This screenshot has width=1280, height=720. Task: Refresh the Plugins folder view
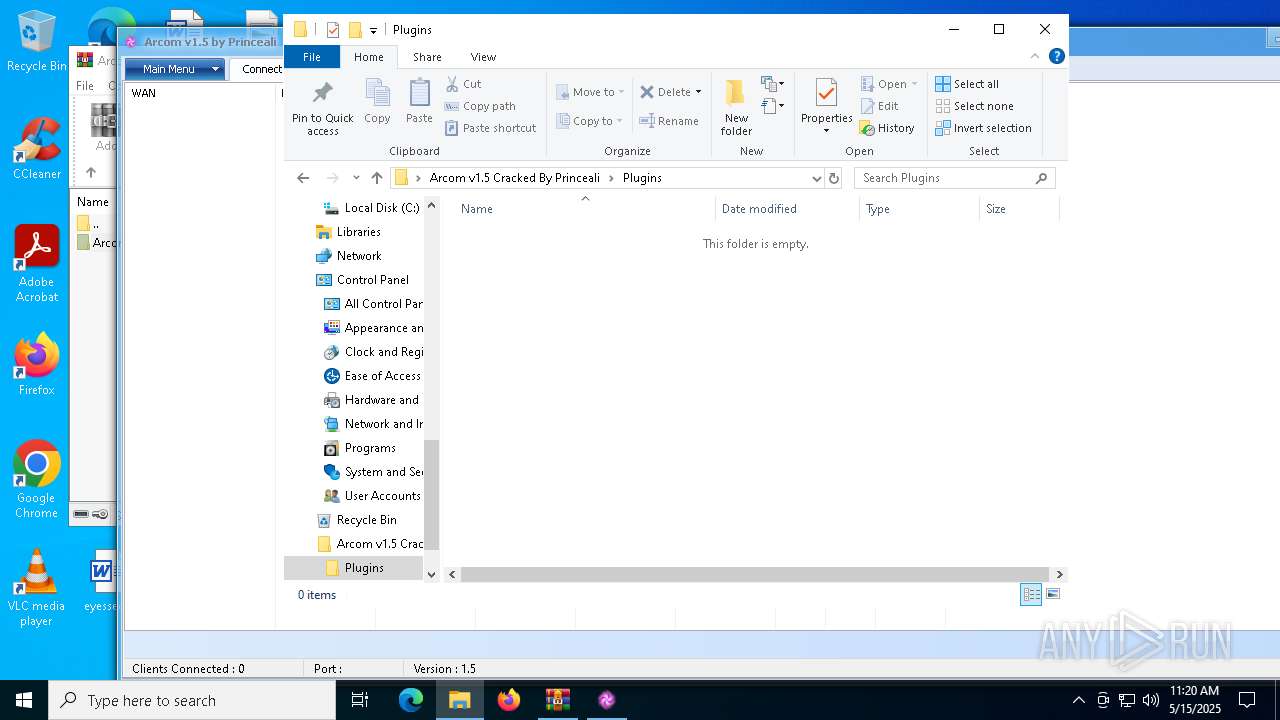[834, 178]
